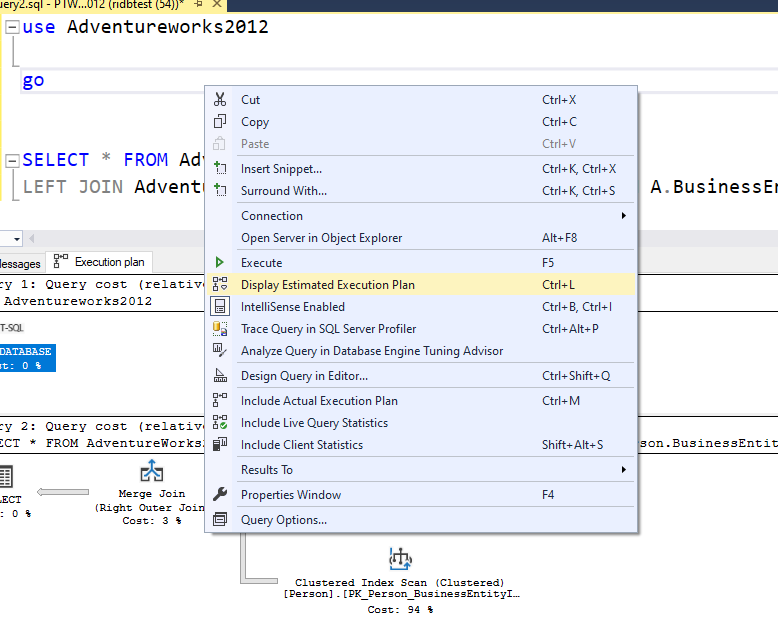Click the 'Merge Join' operator label
This screenshot has height=620, width=778.
[152, 494]
